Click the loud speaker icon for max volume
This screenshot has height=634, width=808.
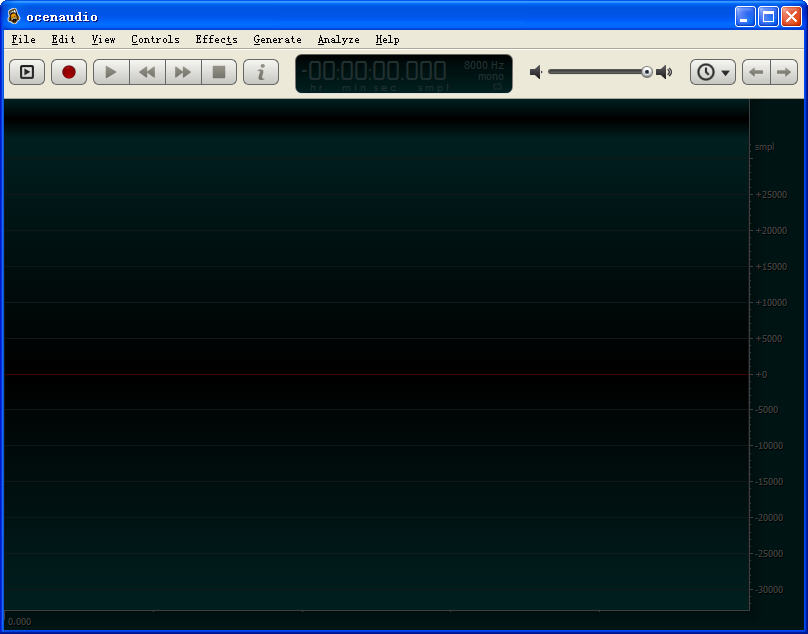pyautogui.click(x=664, y=72)
